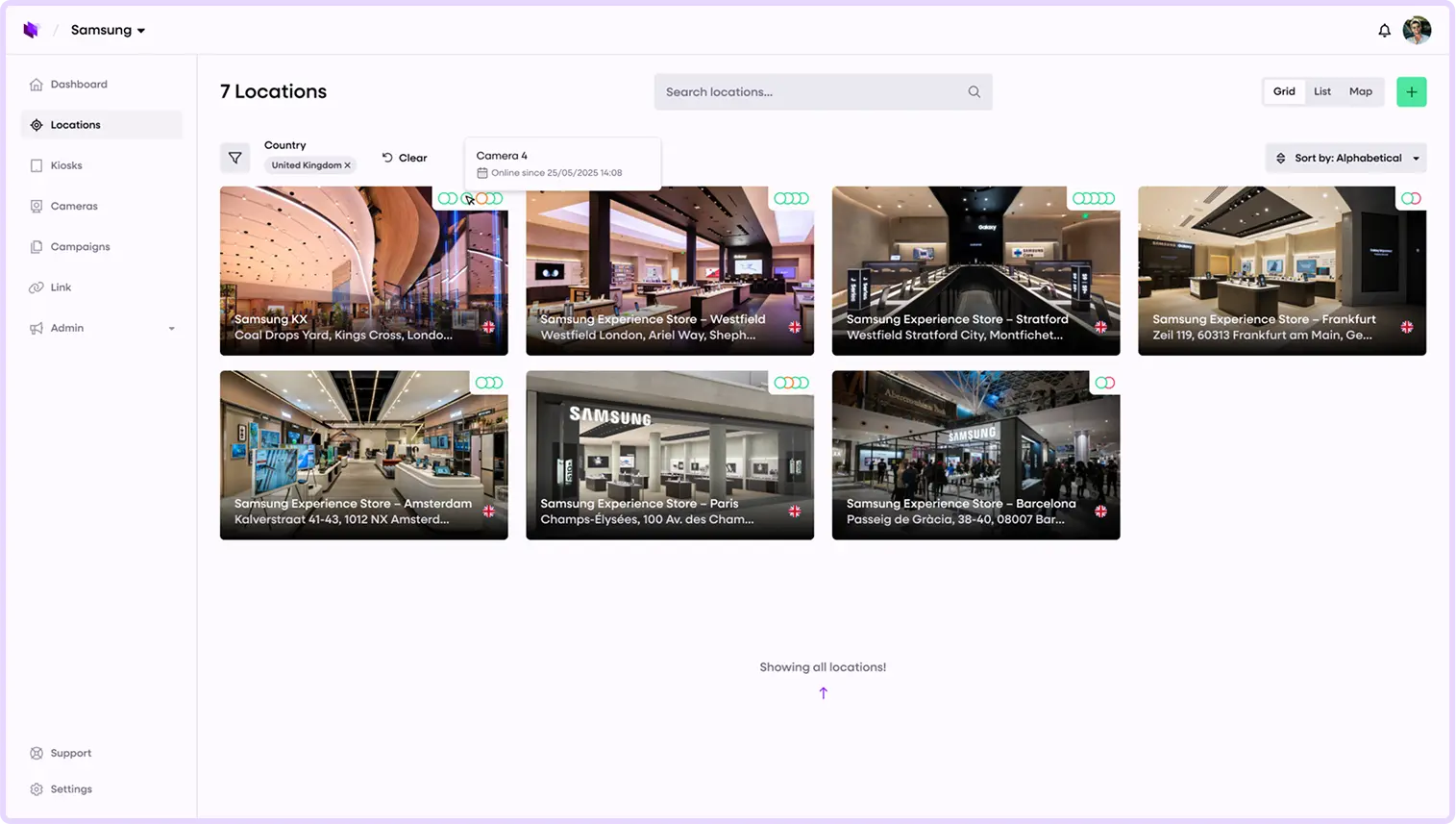The height and width of the screenshot is (824, 1456).
Task: Click camera status rings on Barcelona card
Action: pos(1105,383)
